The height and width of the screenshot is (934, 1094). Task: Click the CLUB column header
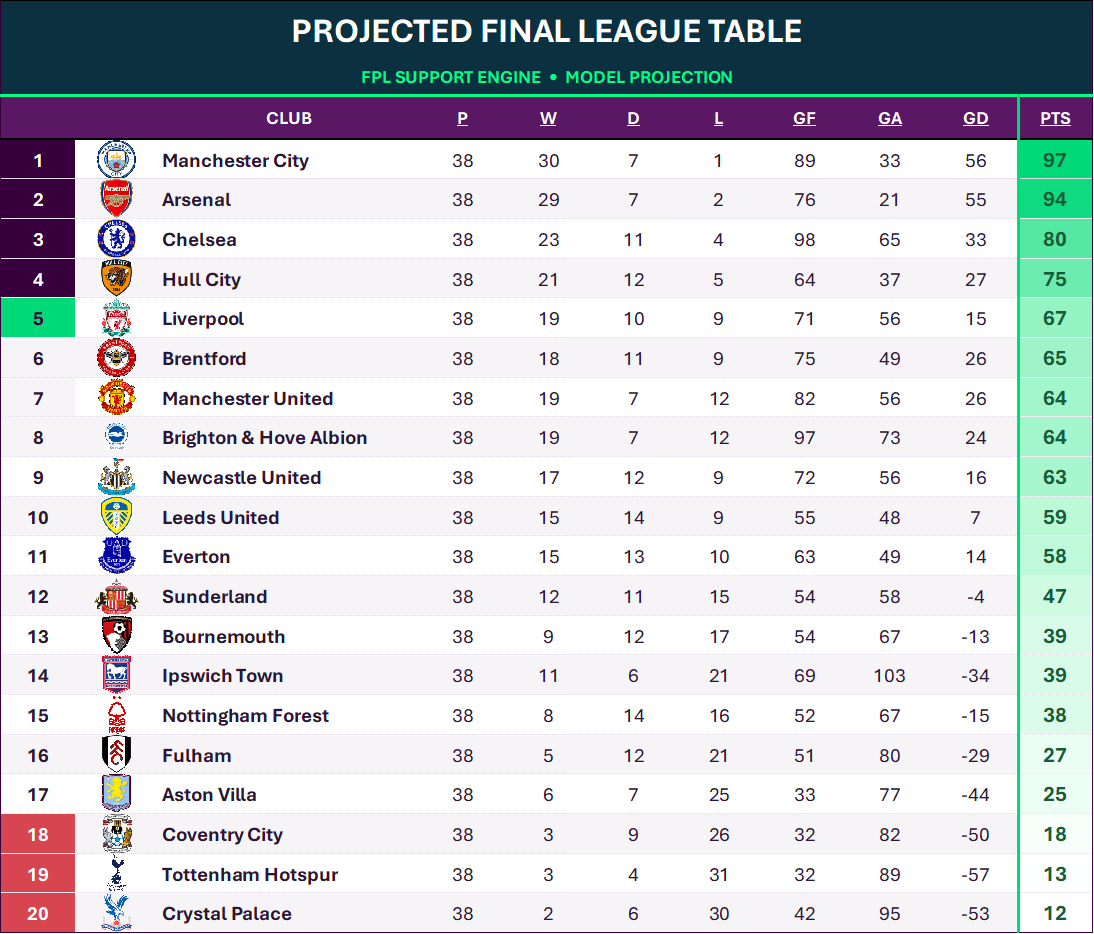pos(289,119)
